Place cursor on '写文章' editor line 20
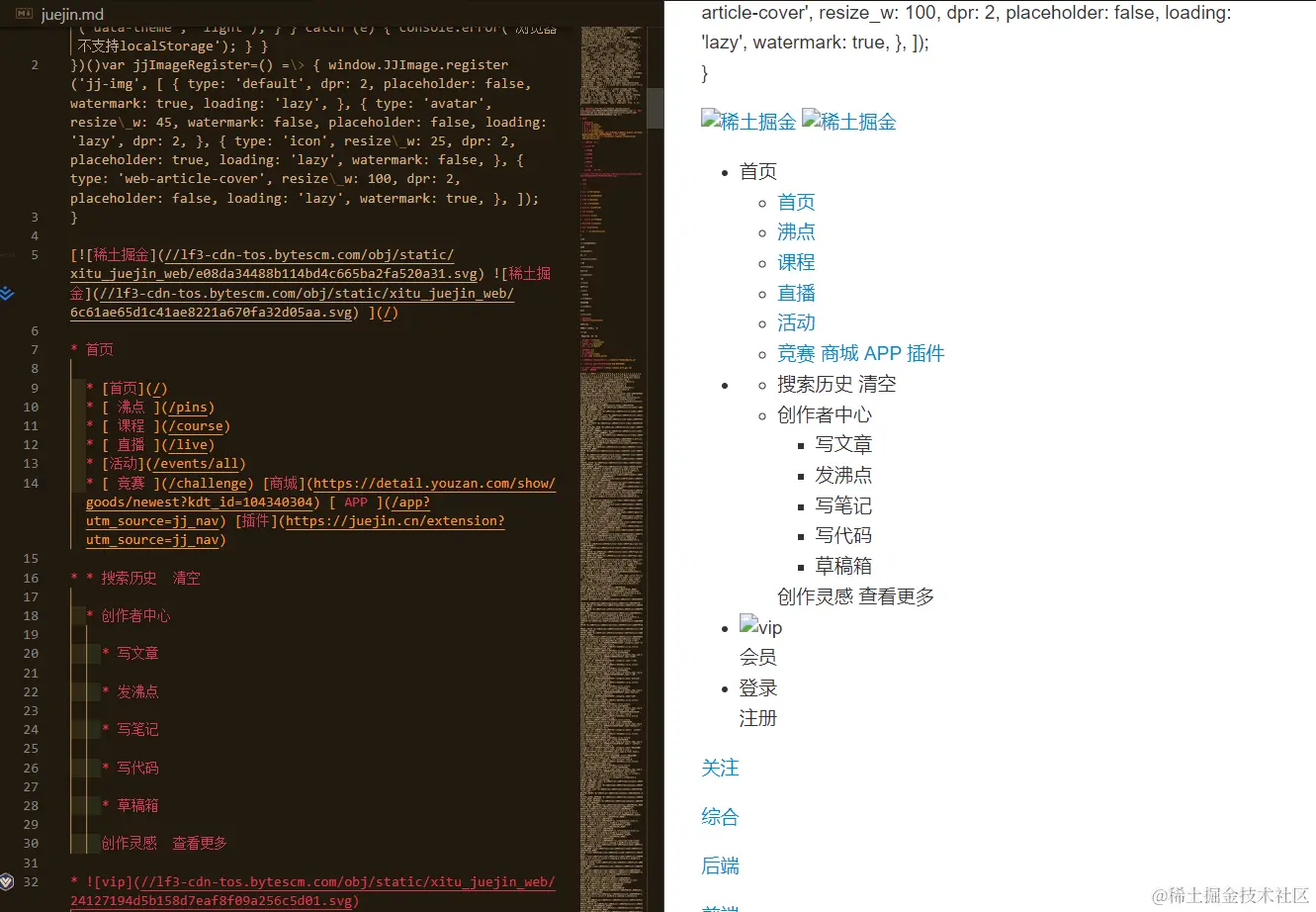Image resolution: width=1316 pixels, height=912 pixels. click(x=137, y=653)
